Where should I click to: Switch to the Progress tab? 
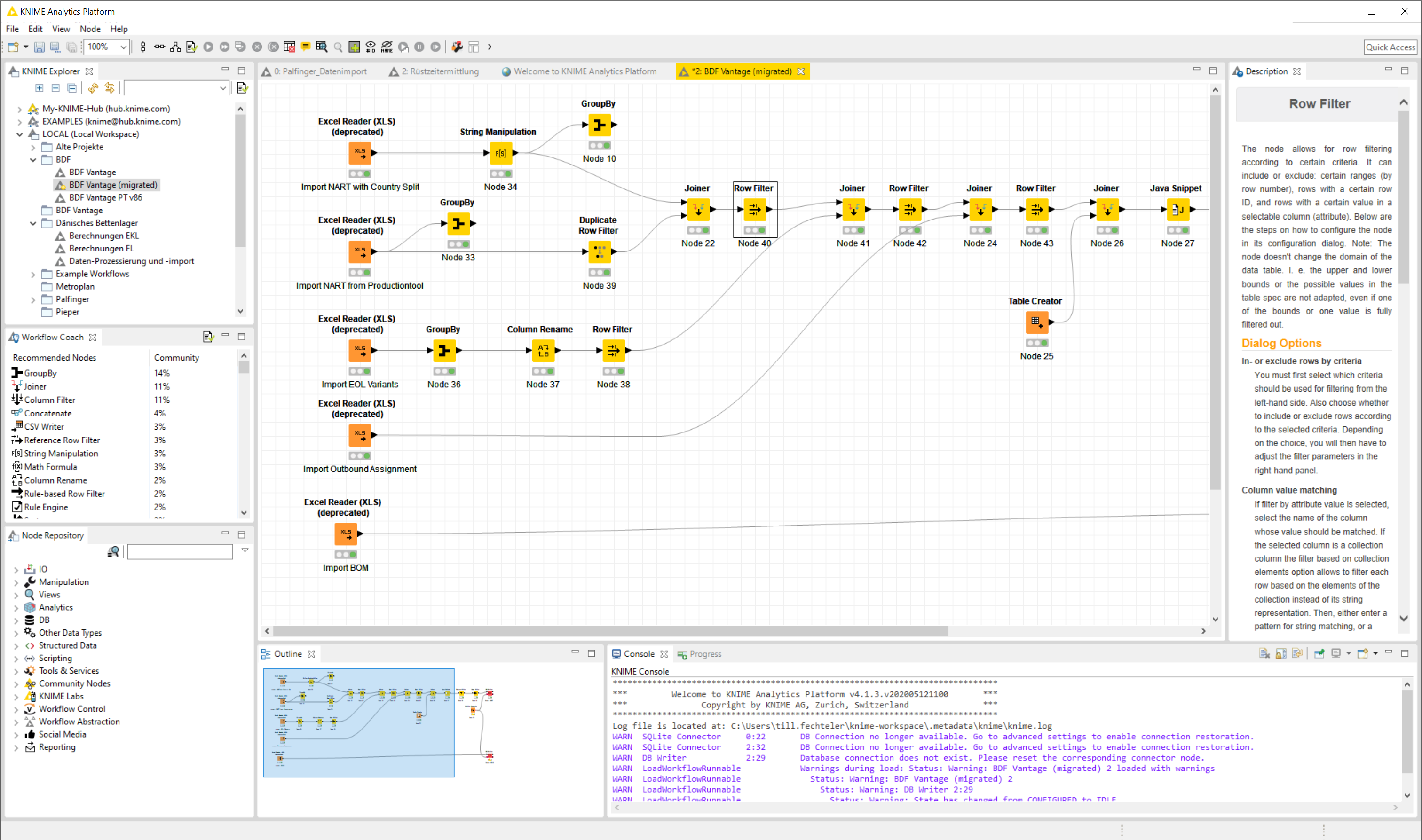point(700,654)
